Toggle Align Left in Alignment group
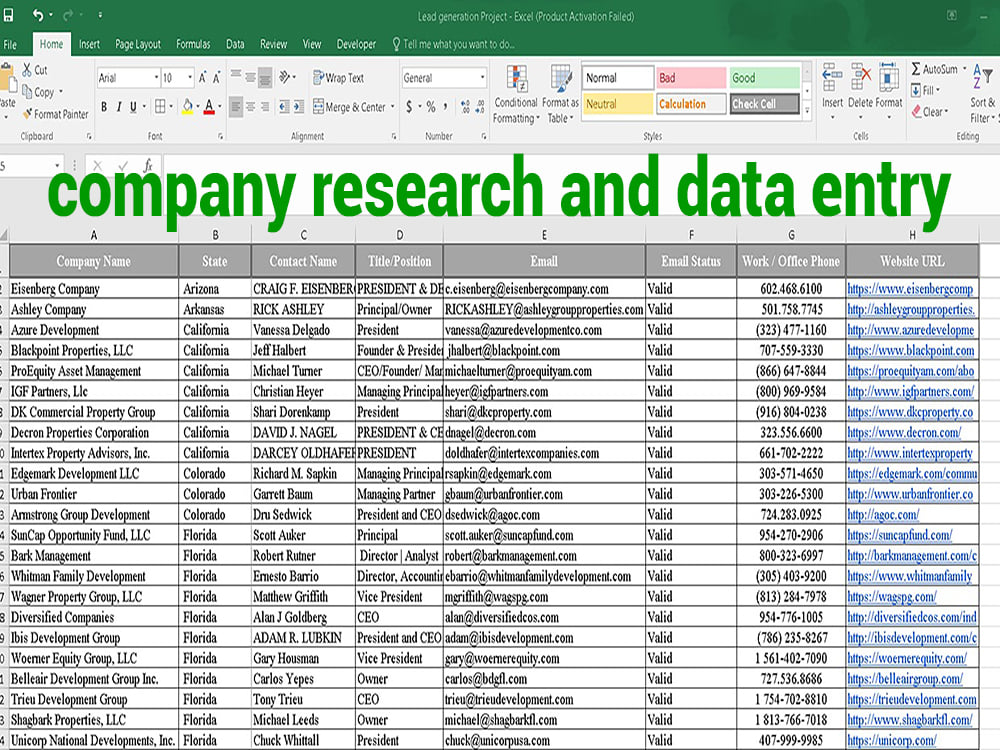The image size is (1000, 750). [236, 107]
